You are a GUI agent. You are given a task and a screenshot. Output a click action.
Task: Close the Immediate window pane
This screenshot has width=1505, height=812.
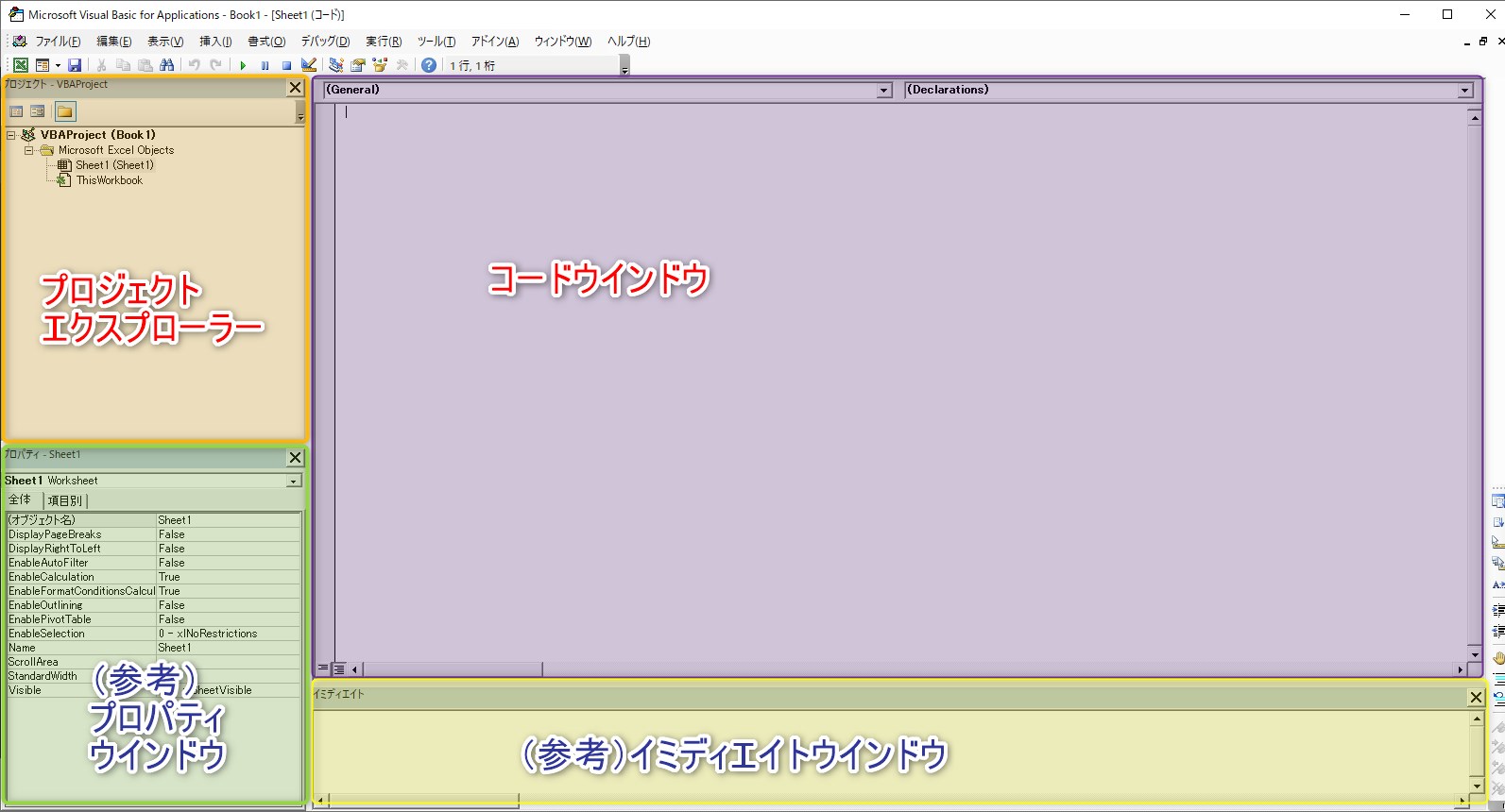1476,697
